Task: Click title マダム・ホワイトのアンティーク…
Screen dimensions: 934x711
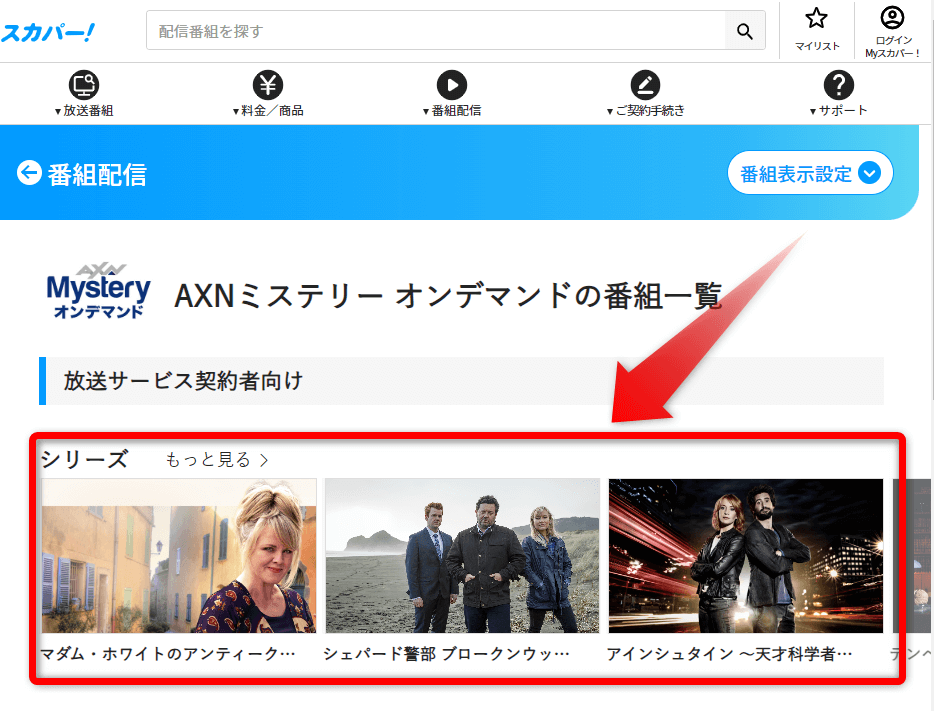Action: pos(168,654)
